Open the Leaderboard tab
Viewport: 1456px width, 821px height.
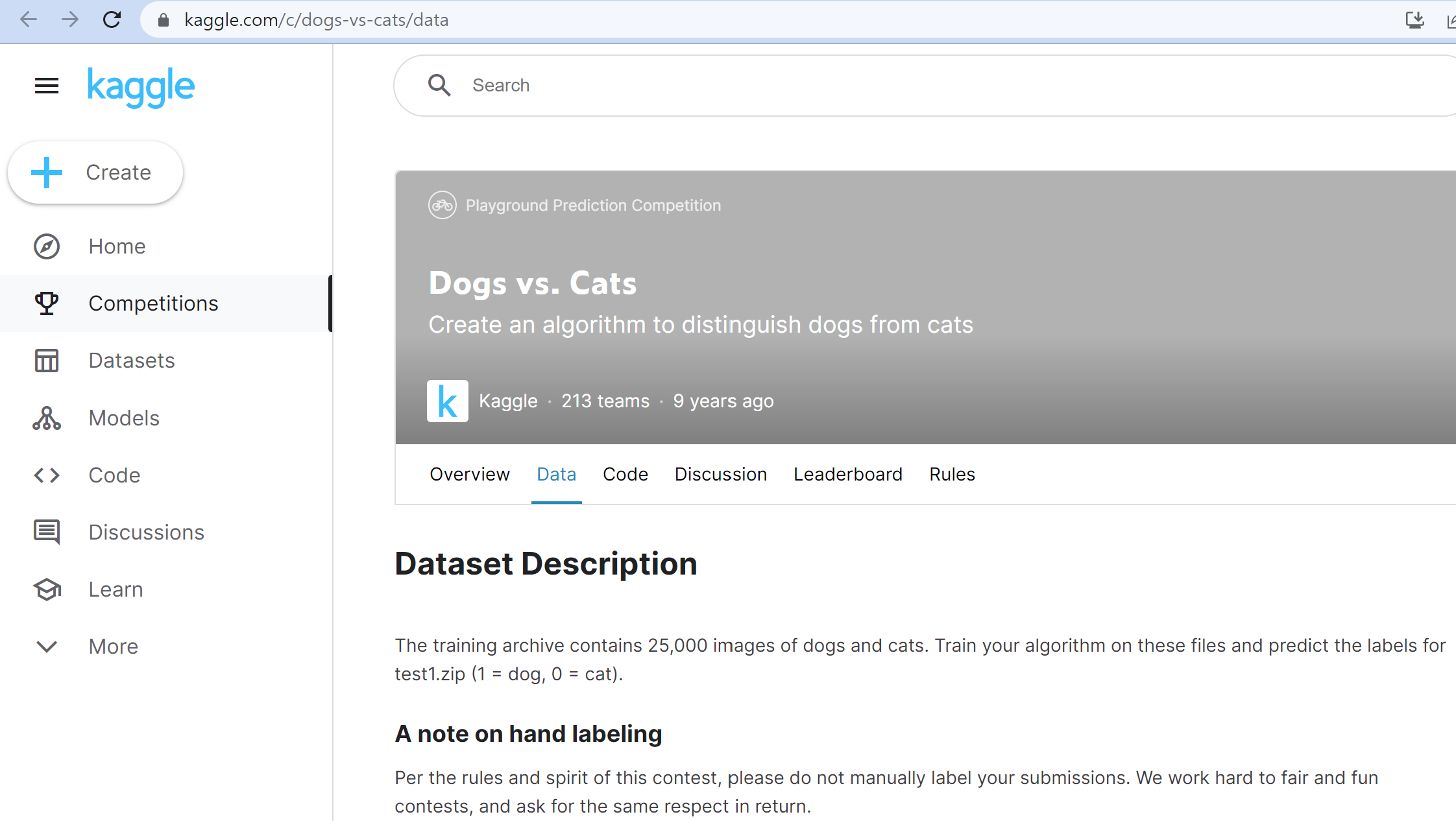click(x=848, y=474)
